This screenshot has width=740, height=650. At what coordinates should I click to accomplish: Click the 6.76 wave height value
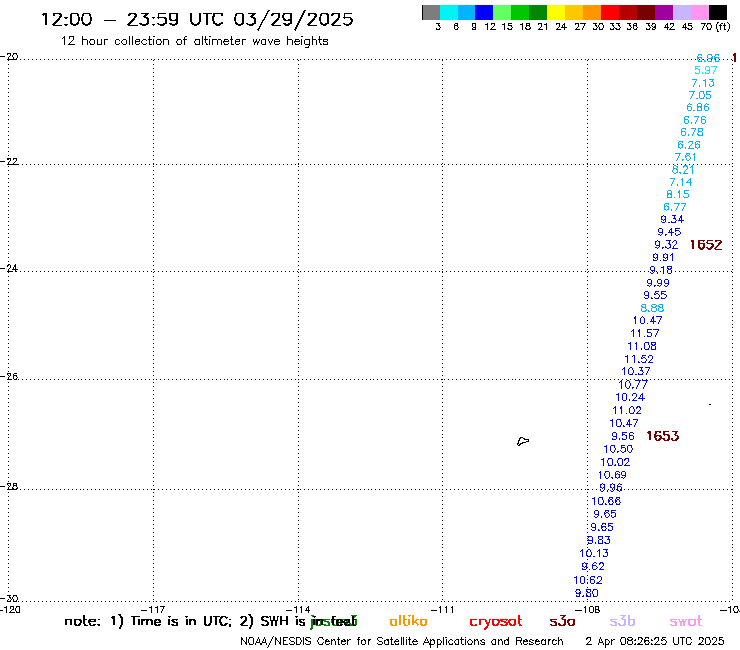[695, 120]
